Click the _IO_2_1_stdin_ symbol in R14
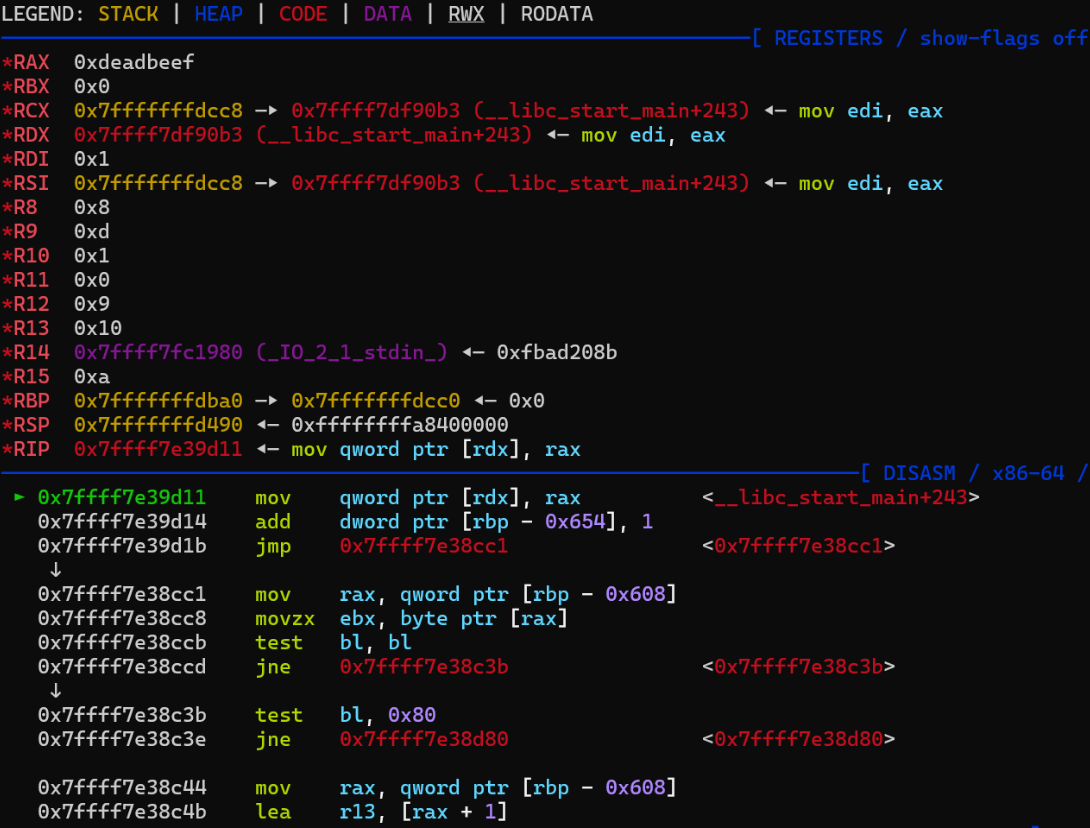1090x828 pixels. point(354,352)
